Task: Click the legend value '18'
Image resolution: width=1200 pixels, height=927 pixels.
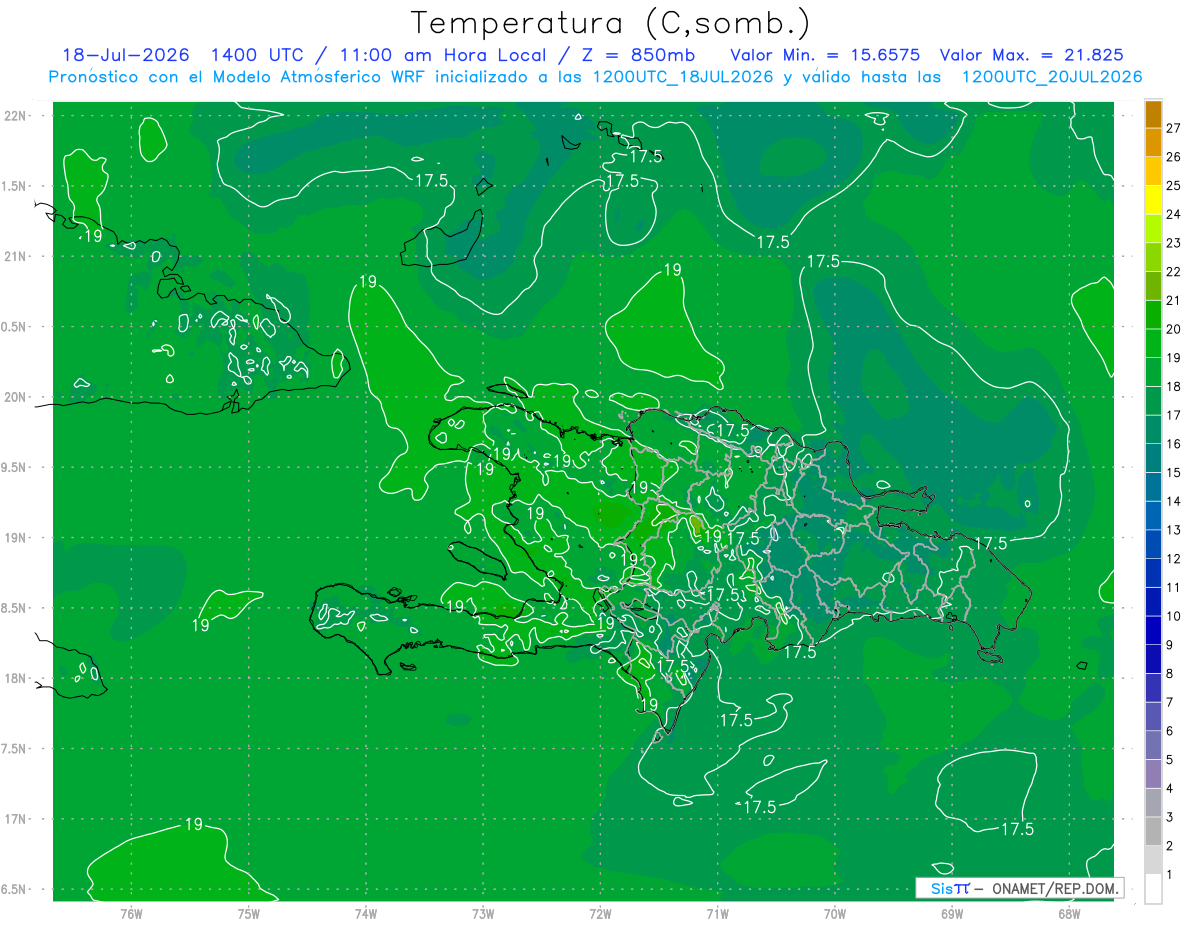Action: 1174,385
